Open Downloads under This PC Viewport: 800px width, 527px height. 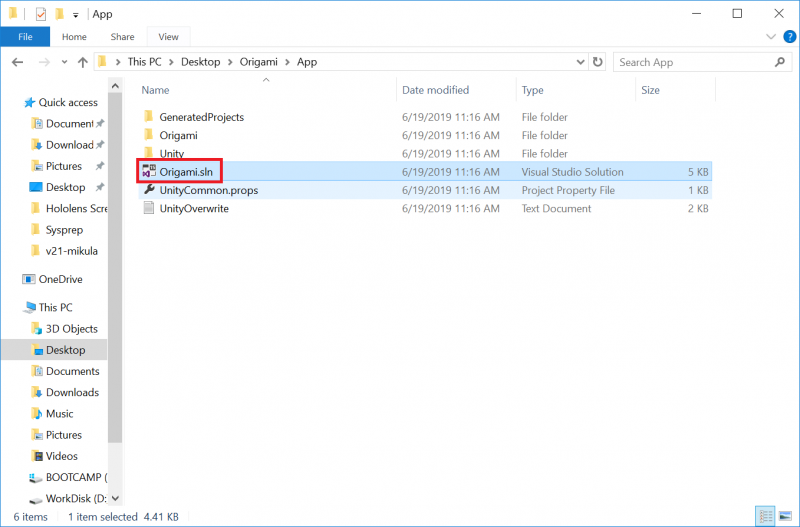pyautogui.click(x=72, y=392)
